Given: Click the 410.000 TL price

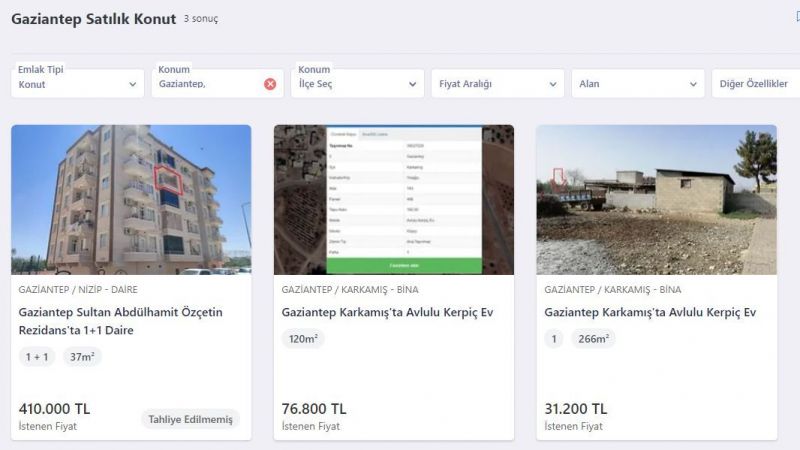Looking at the screenshot, I should click(55, 409).
